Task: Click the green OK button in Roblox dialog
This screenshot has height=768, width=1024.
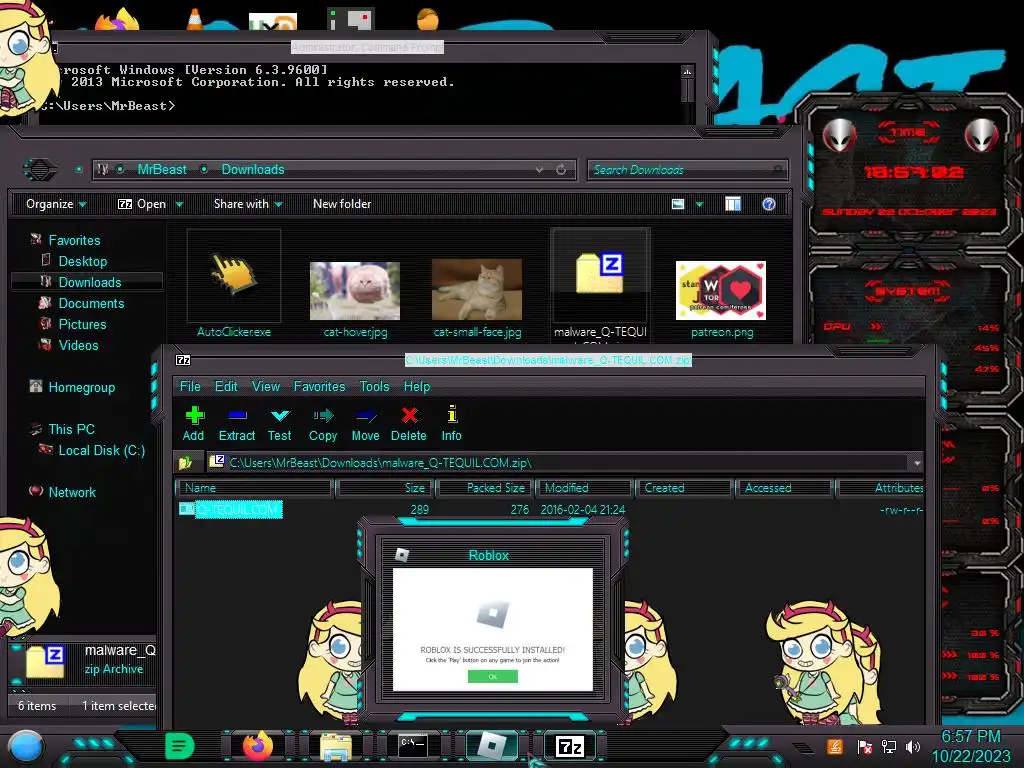Action: (x=493, y=677)
